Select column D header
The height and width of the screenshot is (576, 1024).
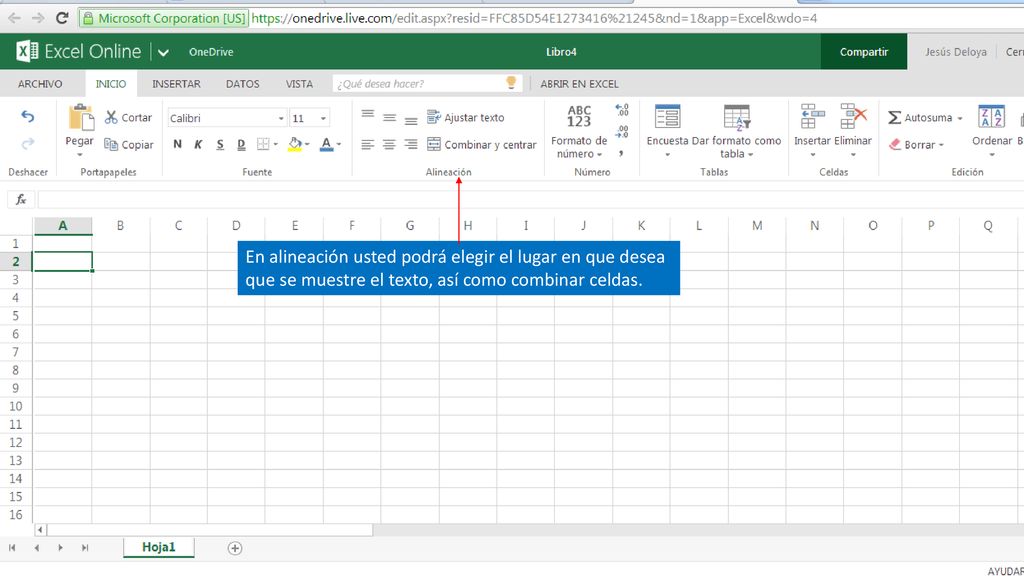236,225
